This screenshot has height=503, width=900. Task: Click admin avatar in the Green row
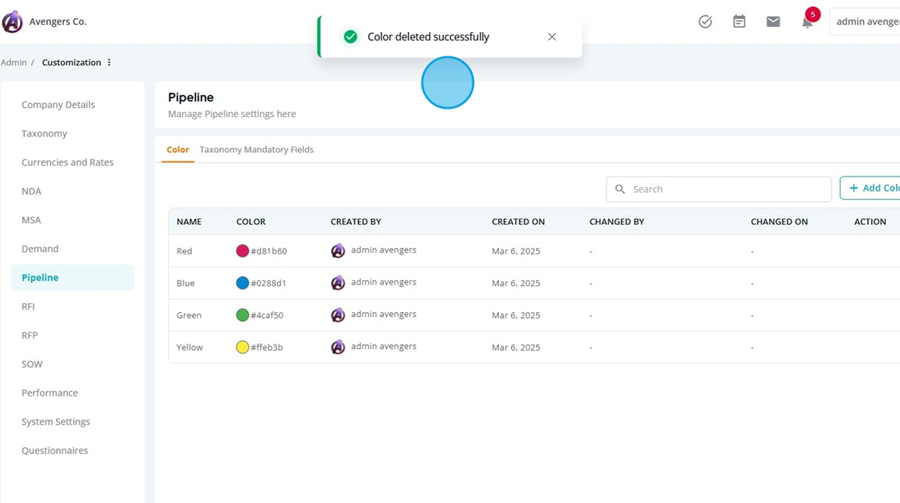pyautogui.click(x=338, y=315)
